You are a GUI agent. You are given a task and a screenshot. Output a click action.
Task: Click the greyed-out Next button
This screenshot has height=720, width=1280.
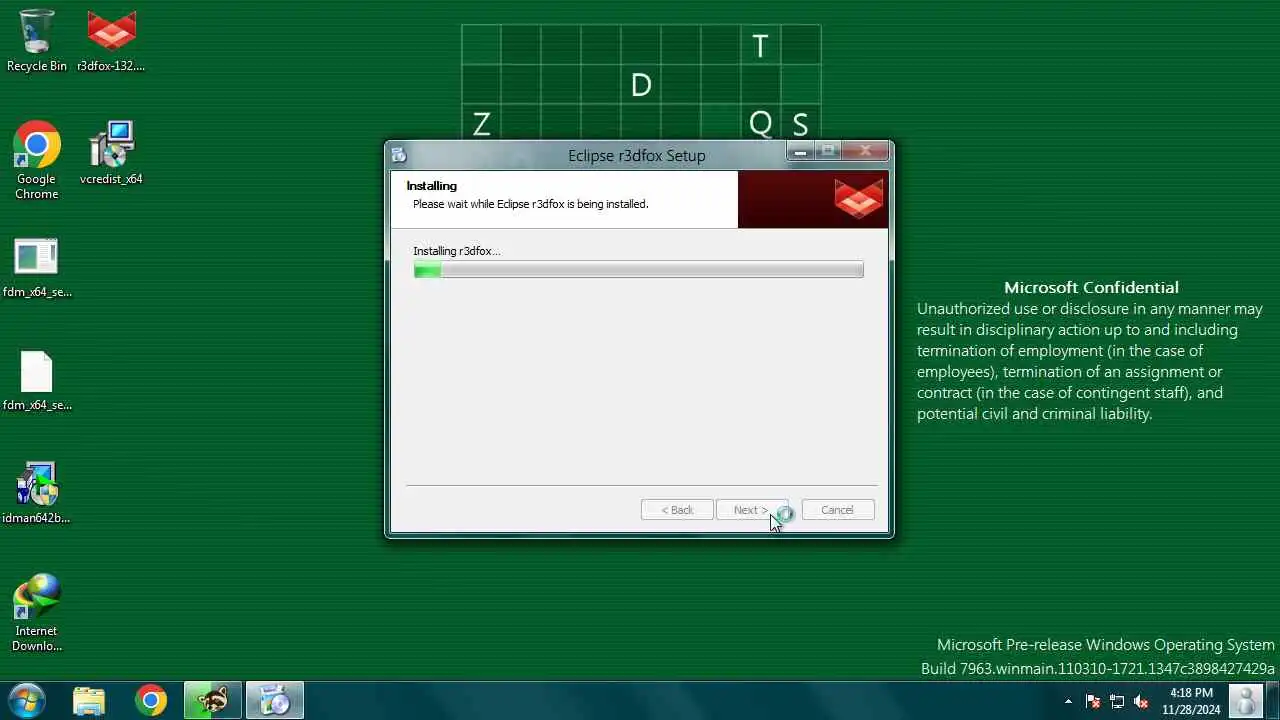752,510
